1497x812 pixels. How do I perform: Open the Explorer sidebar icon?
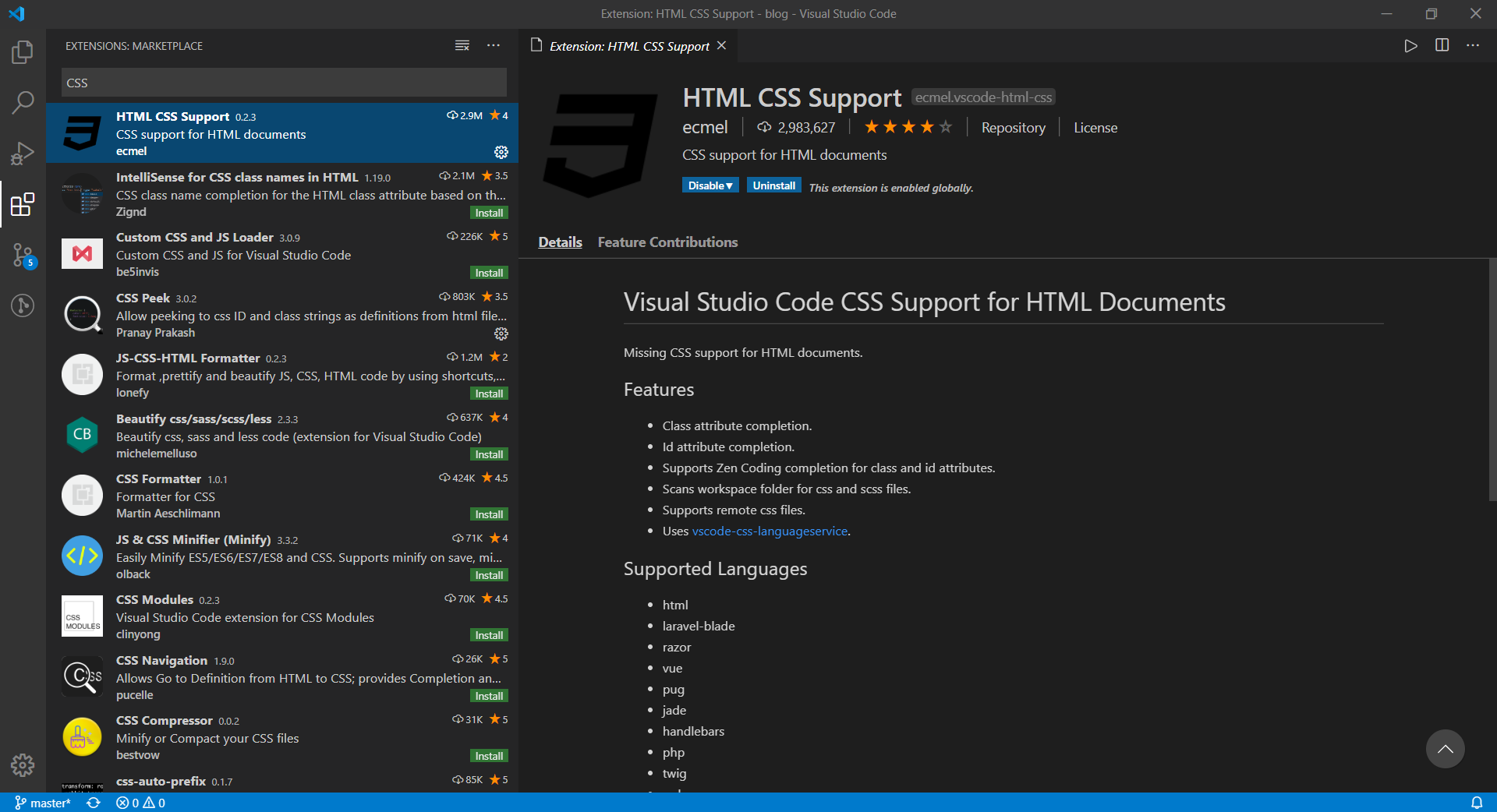23,51
